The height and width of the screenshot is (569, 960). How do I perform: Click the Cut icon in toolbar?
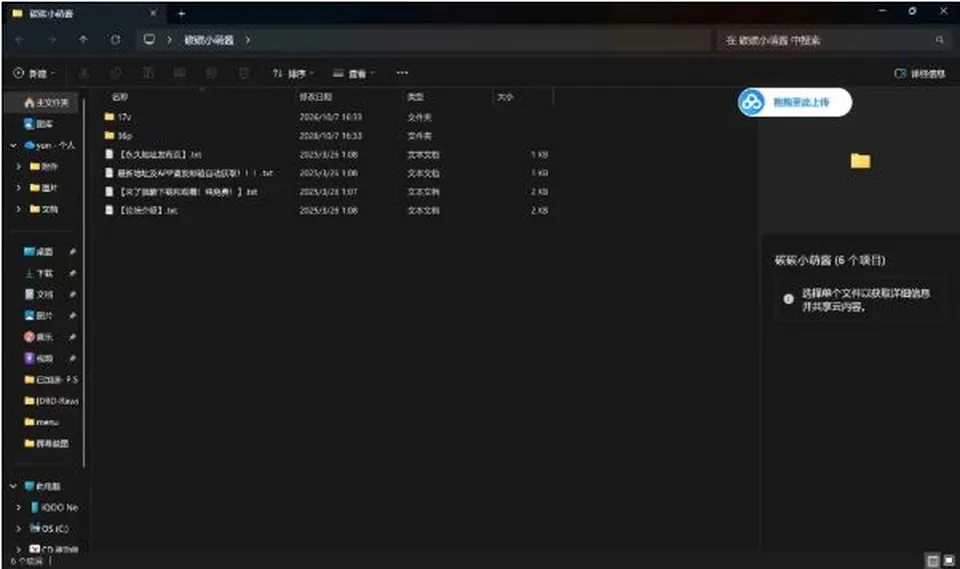click(84, 73)
